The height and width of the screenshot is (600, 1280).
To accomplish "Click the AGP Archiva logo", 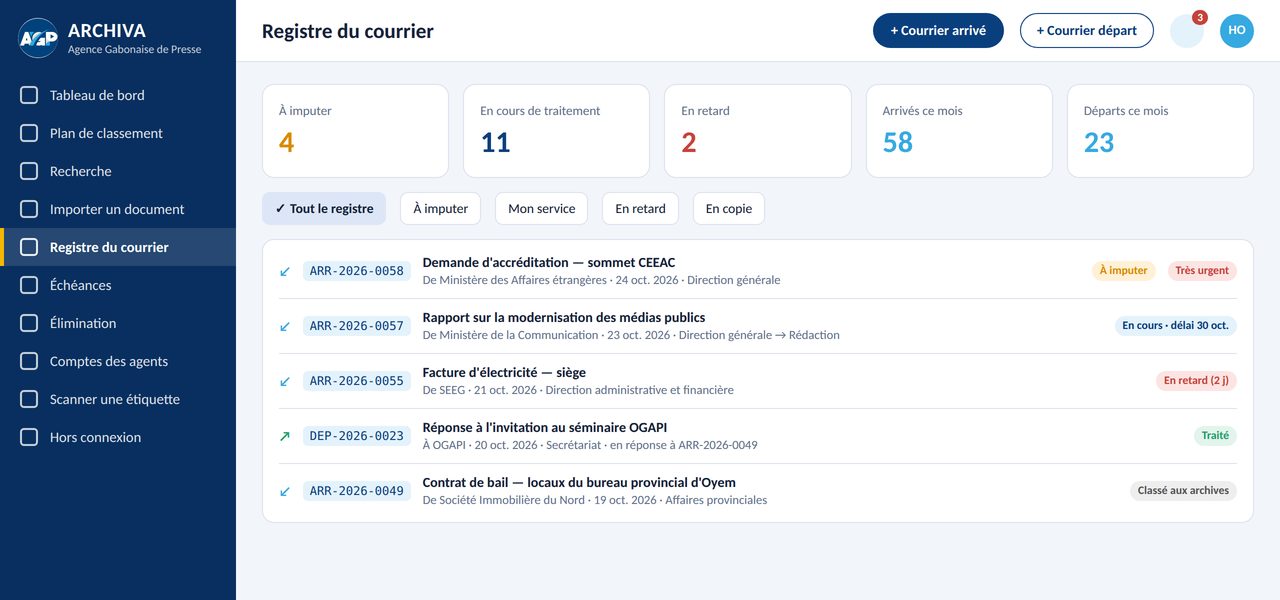I will tap(38, 38).
